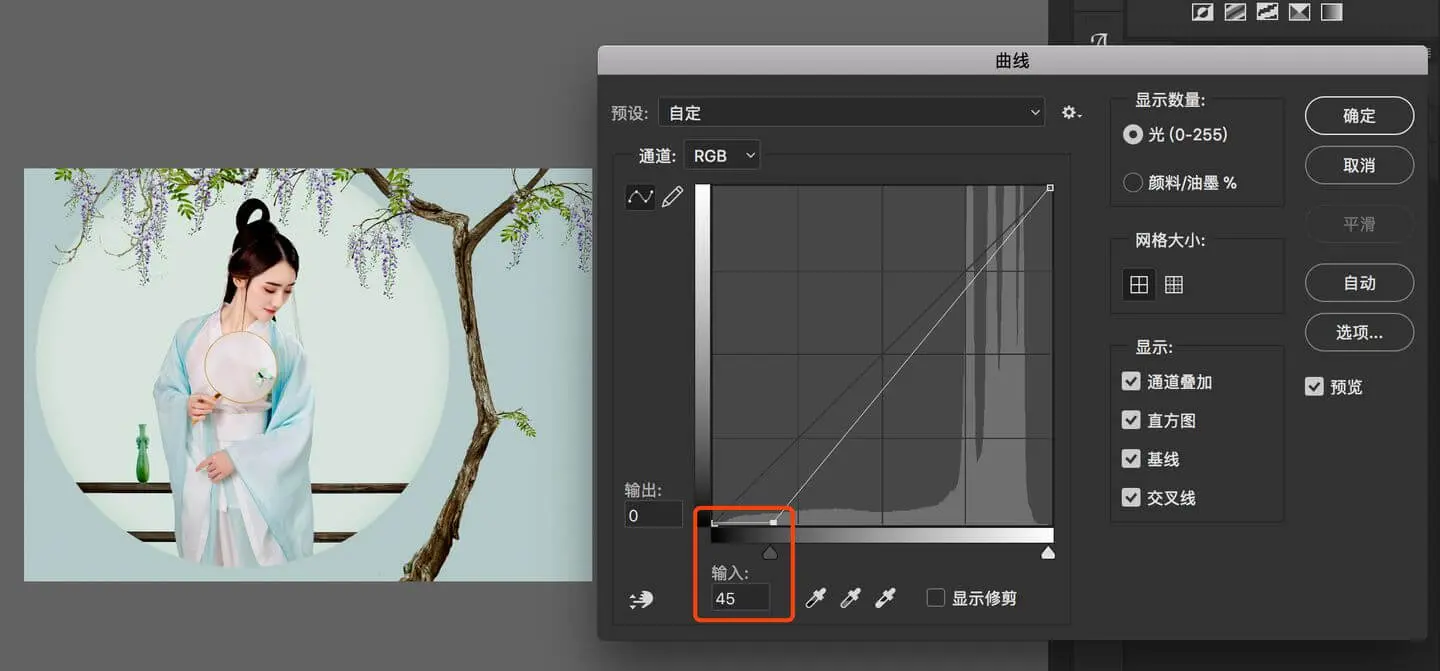The image size is (1440, 671).
Task: Open the 通道 RGB channel dropdown
Action: pos(722,155)
